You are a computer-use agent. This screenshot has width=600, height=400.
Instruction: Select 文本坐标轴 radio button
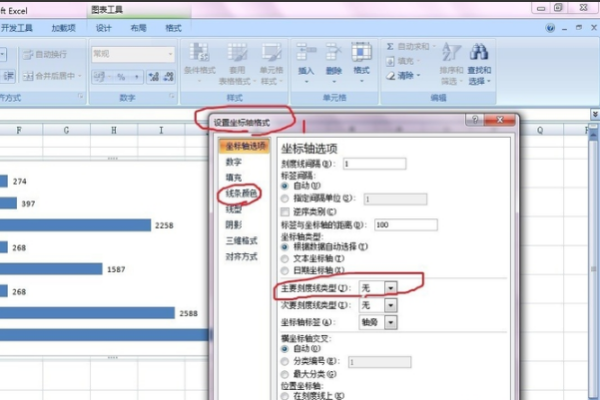pos(284,259)
